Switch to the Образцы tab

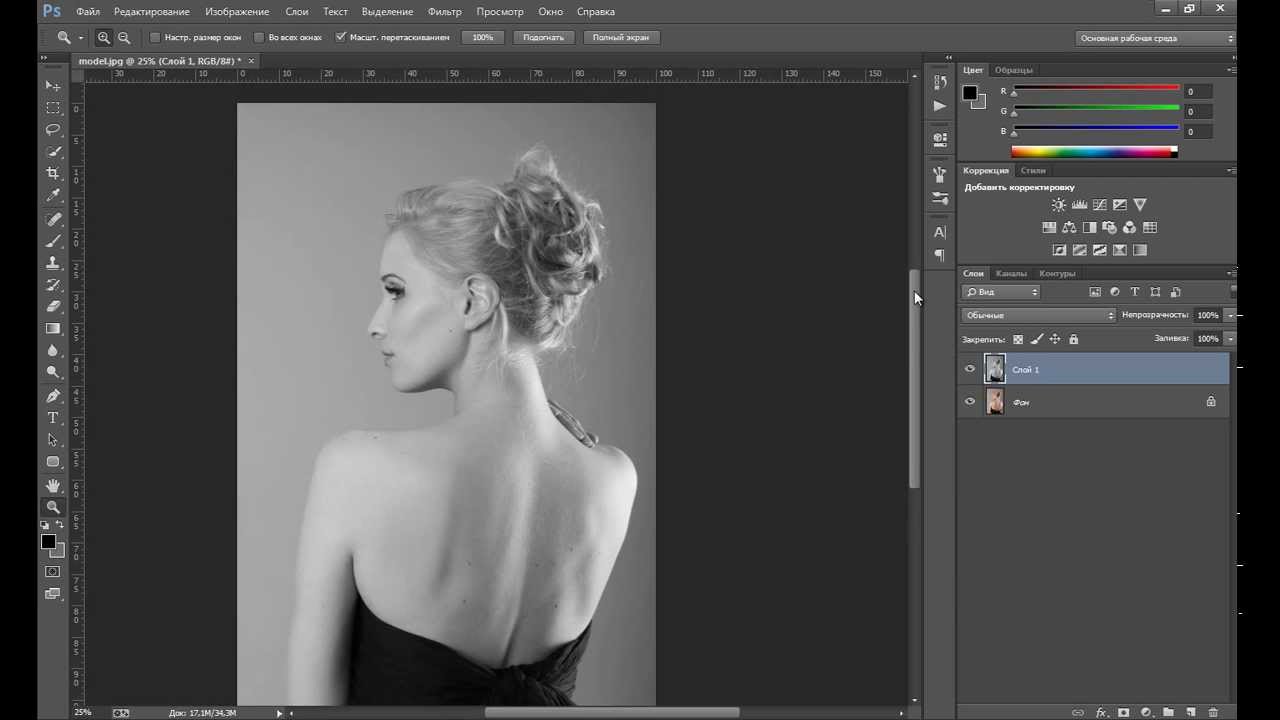click(x=1014, y=70)
